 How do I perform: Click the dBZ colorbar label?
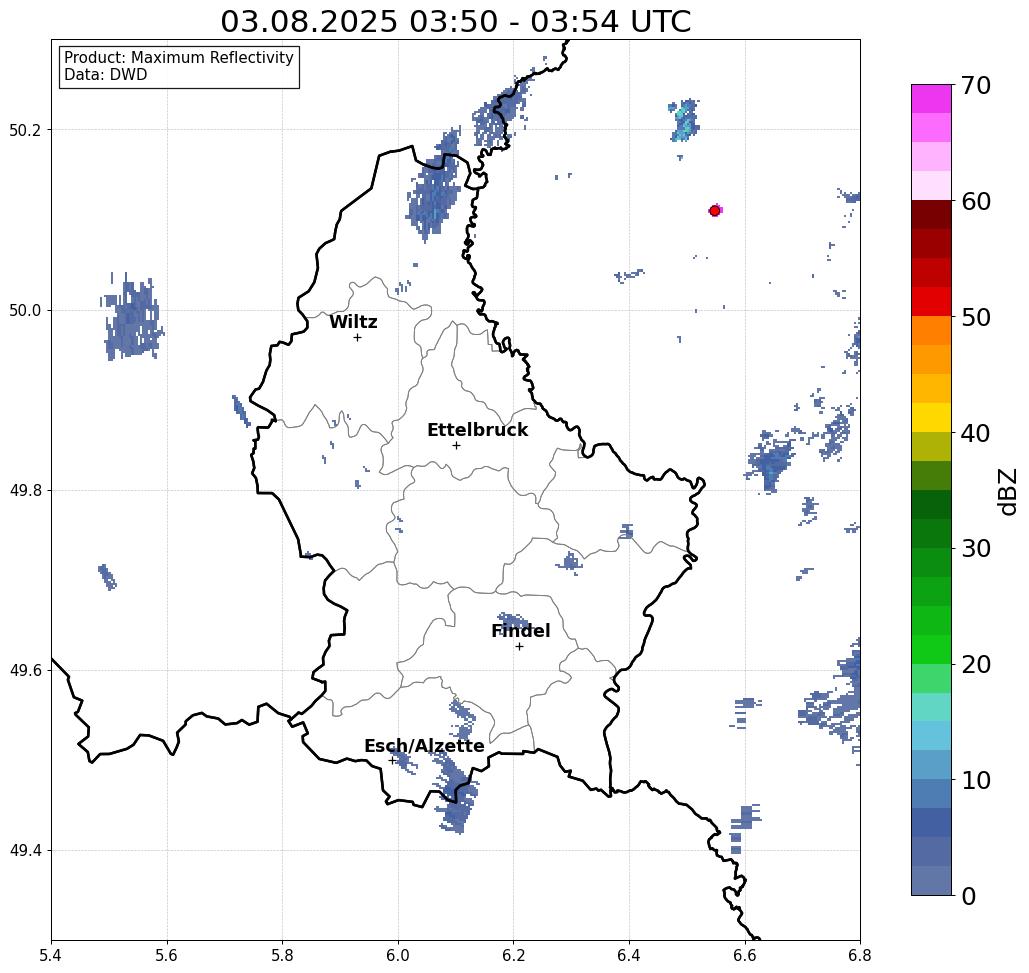1007,491
